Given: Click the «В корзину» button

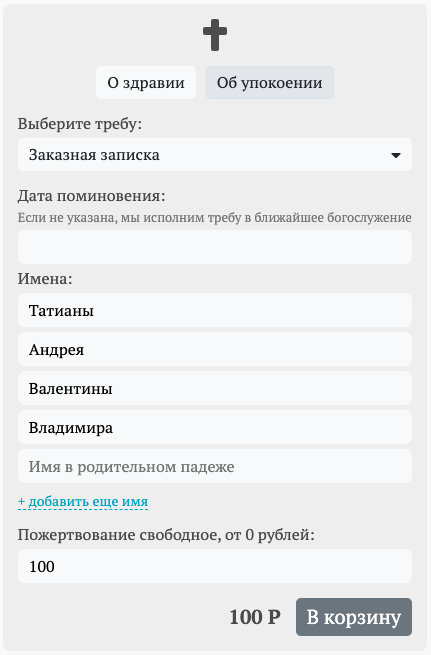Looking at the screenshot, I should [x=354, y=617].
